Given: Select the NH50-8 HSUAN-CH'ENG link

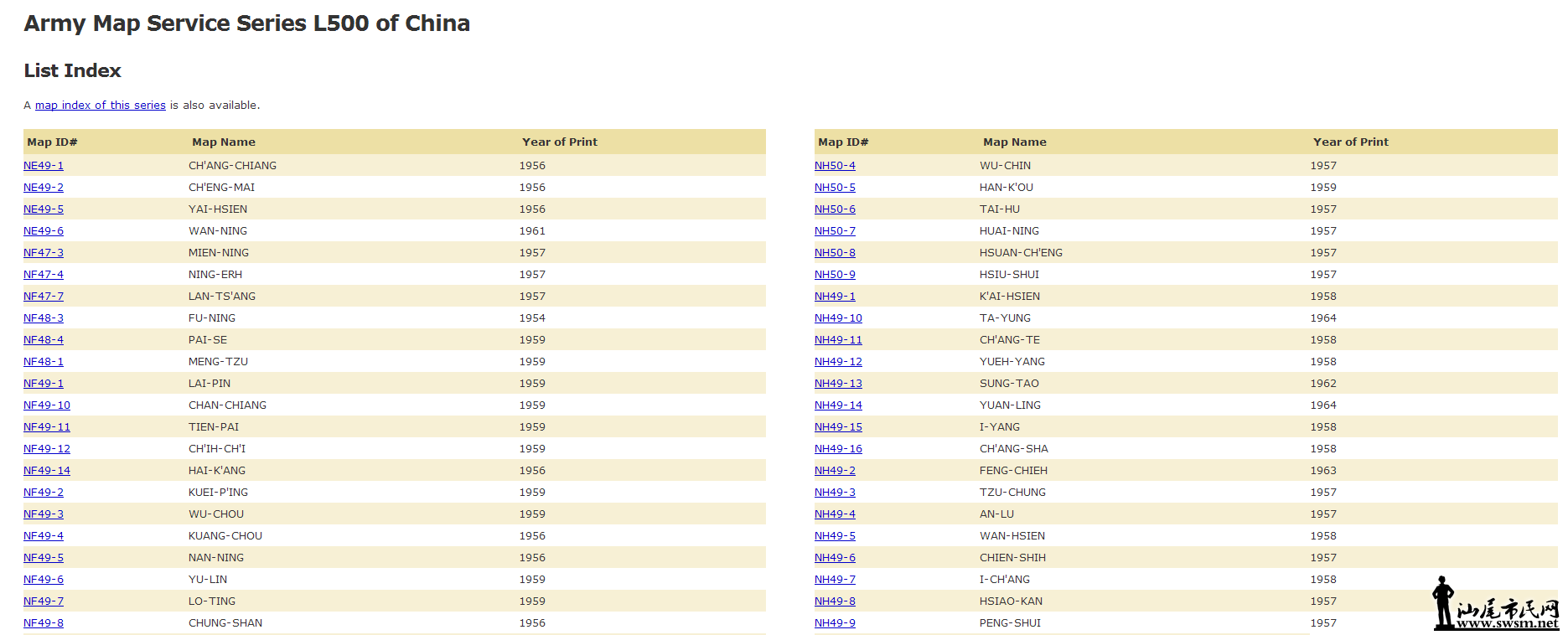Looking at the screenshot, I should pyautogui.click(x=835, y=253).
